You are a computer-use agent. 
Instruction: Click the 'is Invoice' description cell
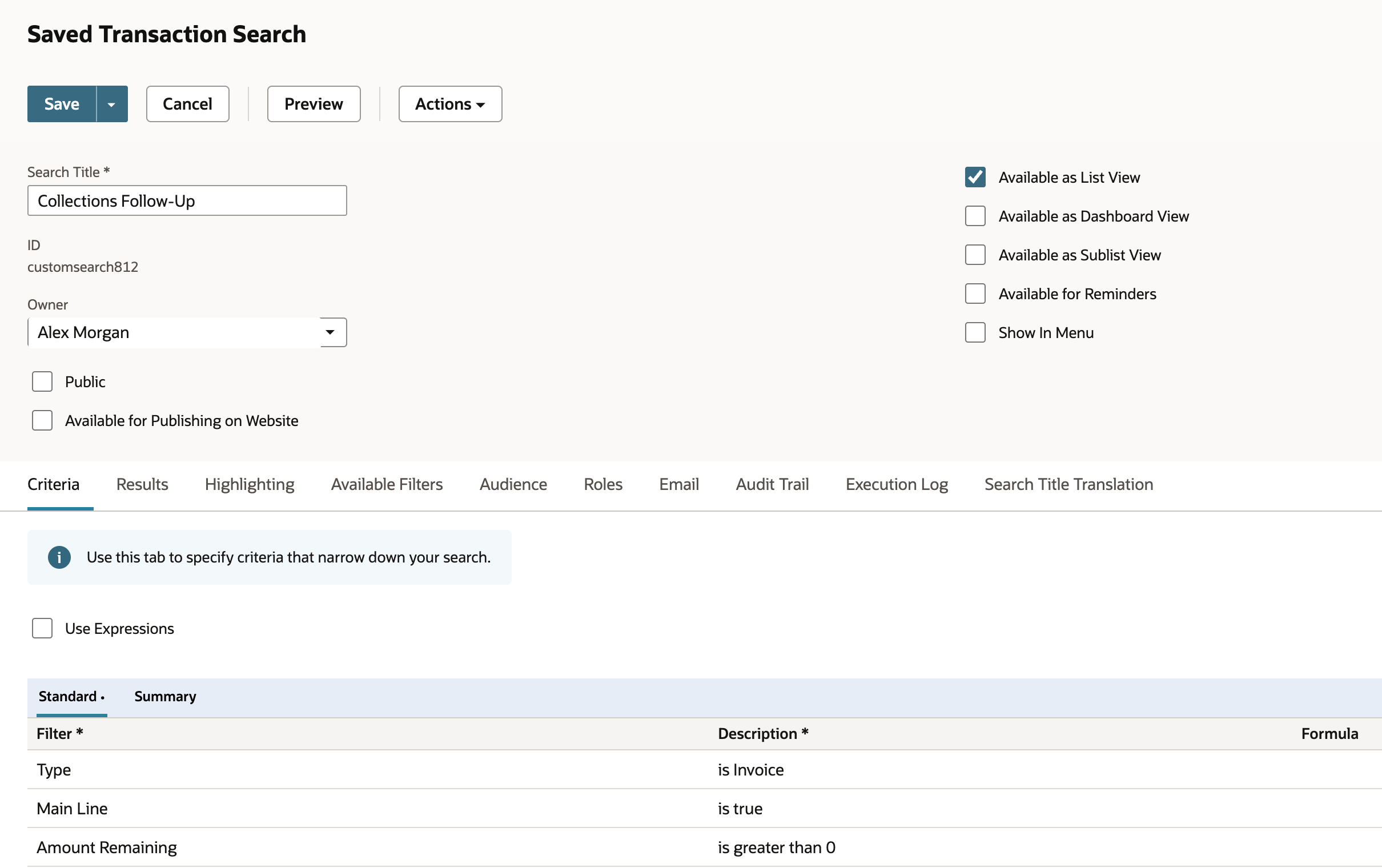pyautogui.click(x=751, y=770)
